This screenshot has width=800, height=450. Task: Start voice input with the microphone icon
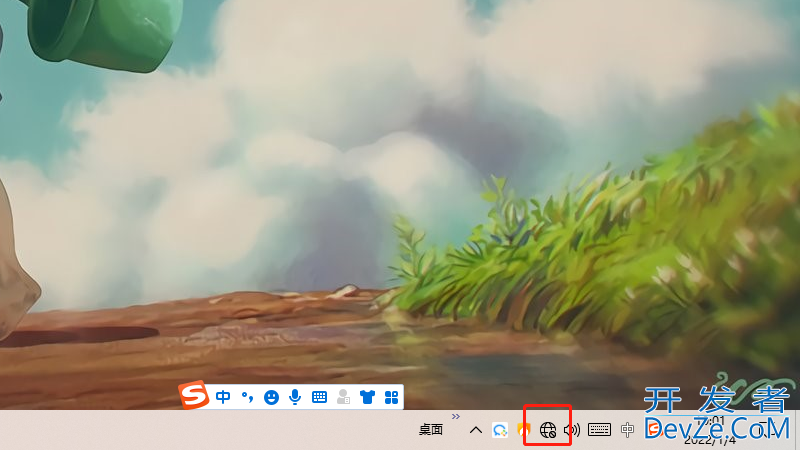295,397
